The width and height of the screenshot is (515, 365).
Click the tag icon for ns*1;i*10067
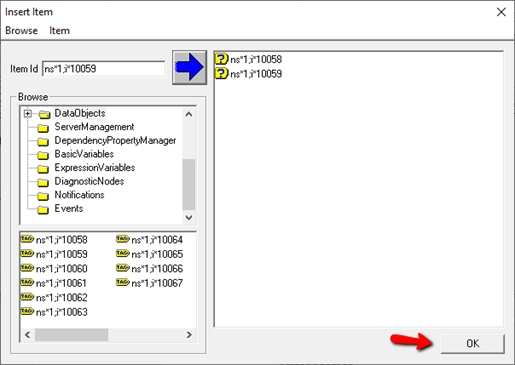pos(123,282)
